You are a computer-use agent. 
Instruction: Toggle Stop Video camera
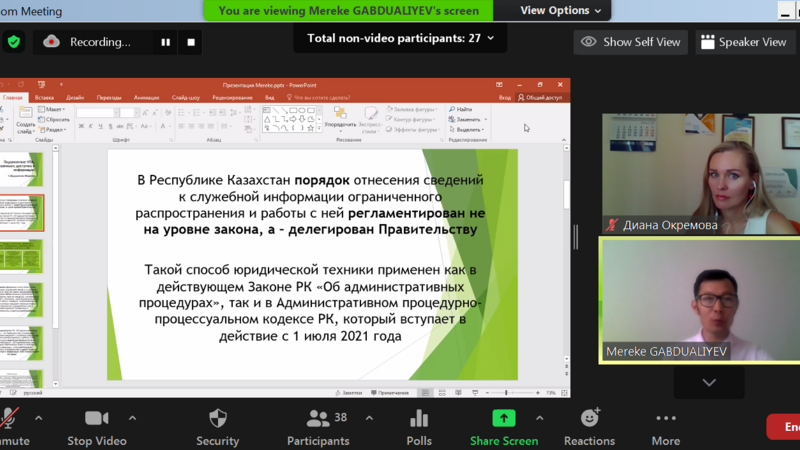tap(96, 427)
